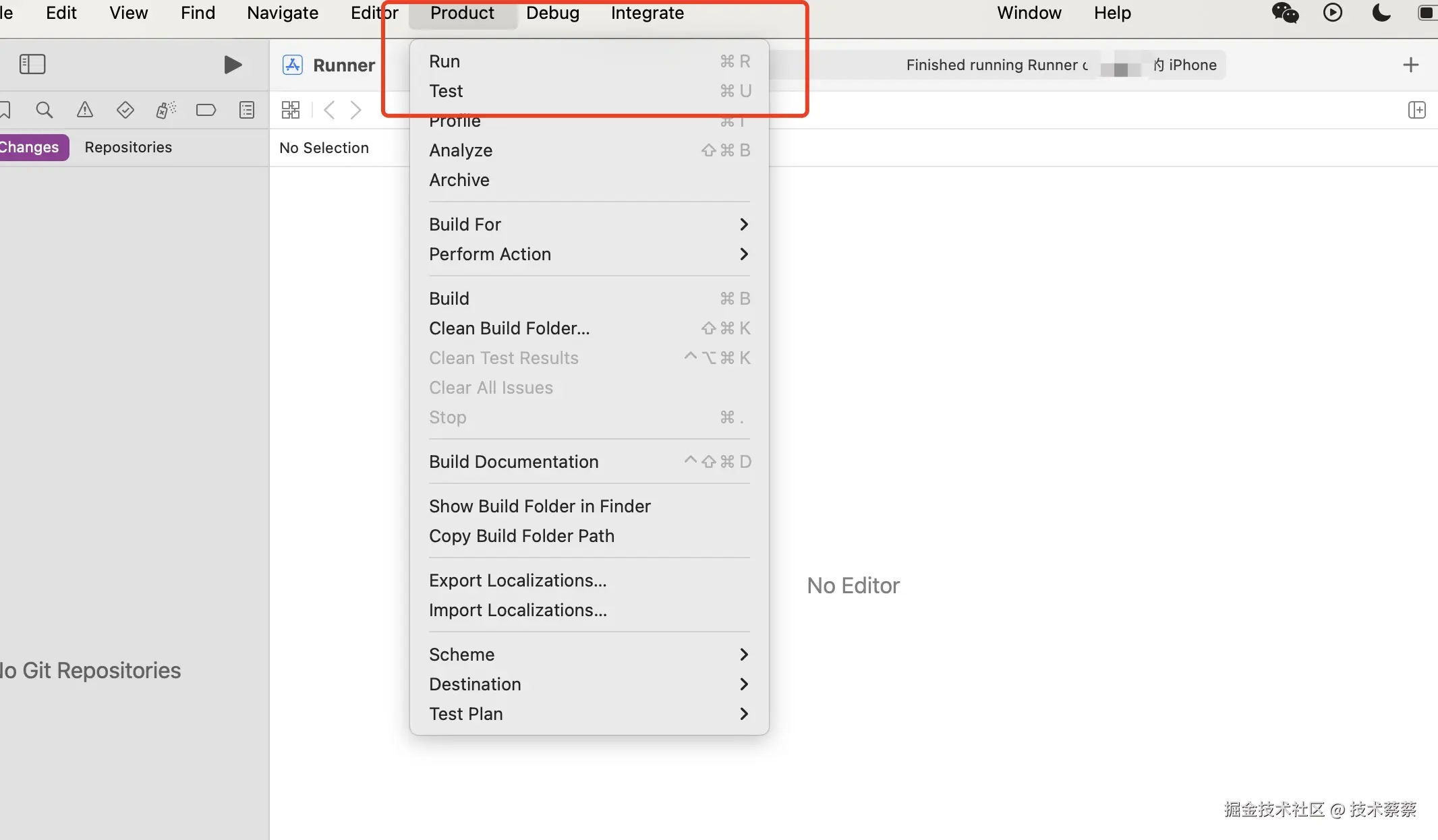This screenshot has height=840, width=1438.
Task: Toggle the navigator sidebar panel icon
Action: coord(32,65)
